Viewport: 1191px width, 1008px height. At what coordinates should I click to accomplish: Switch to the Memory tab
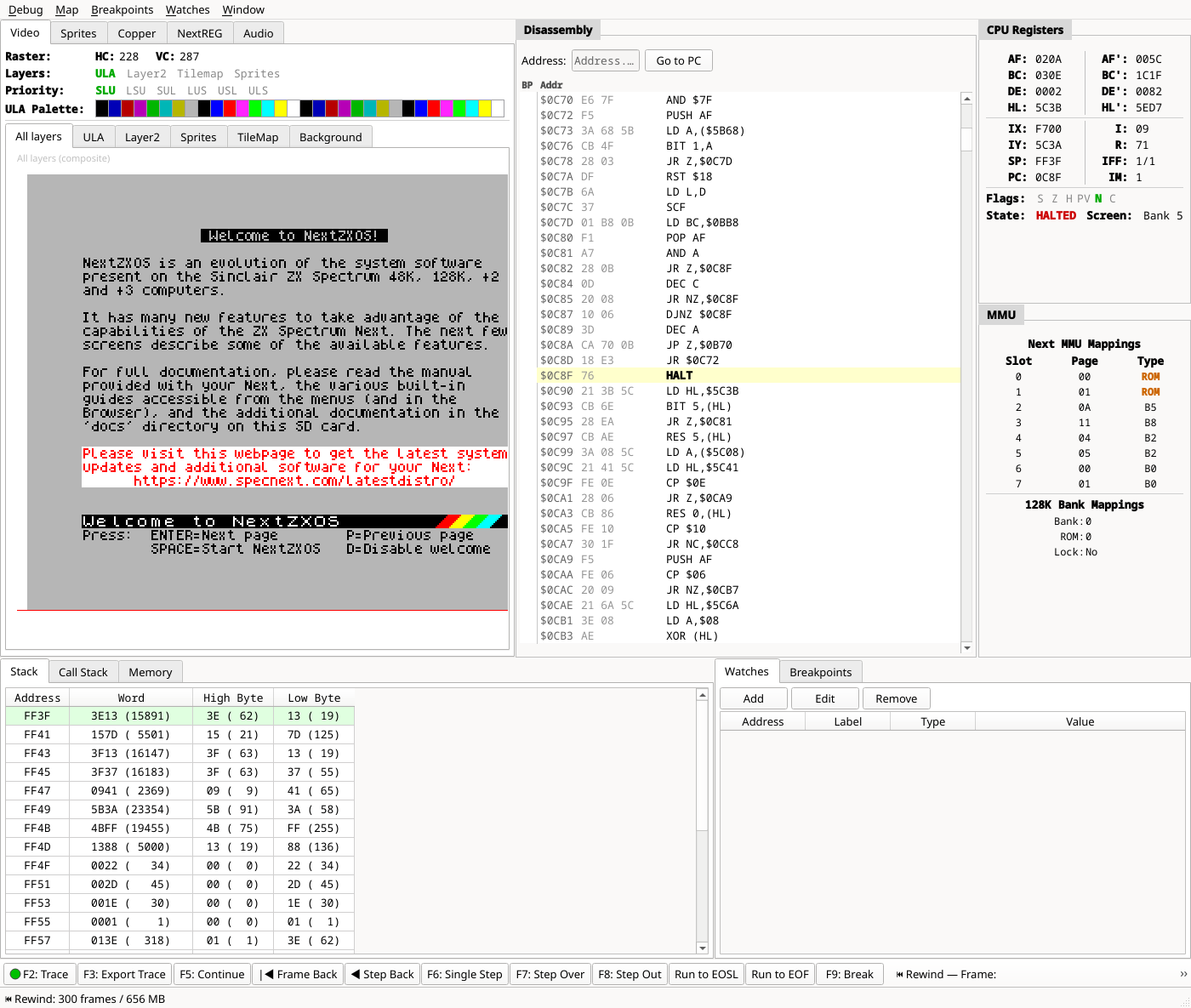coord(151,672)
